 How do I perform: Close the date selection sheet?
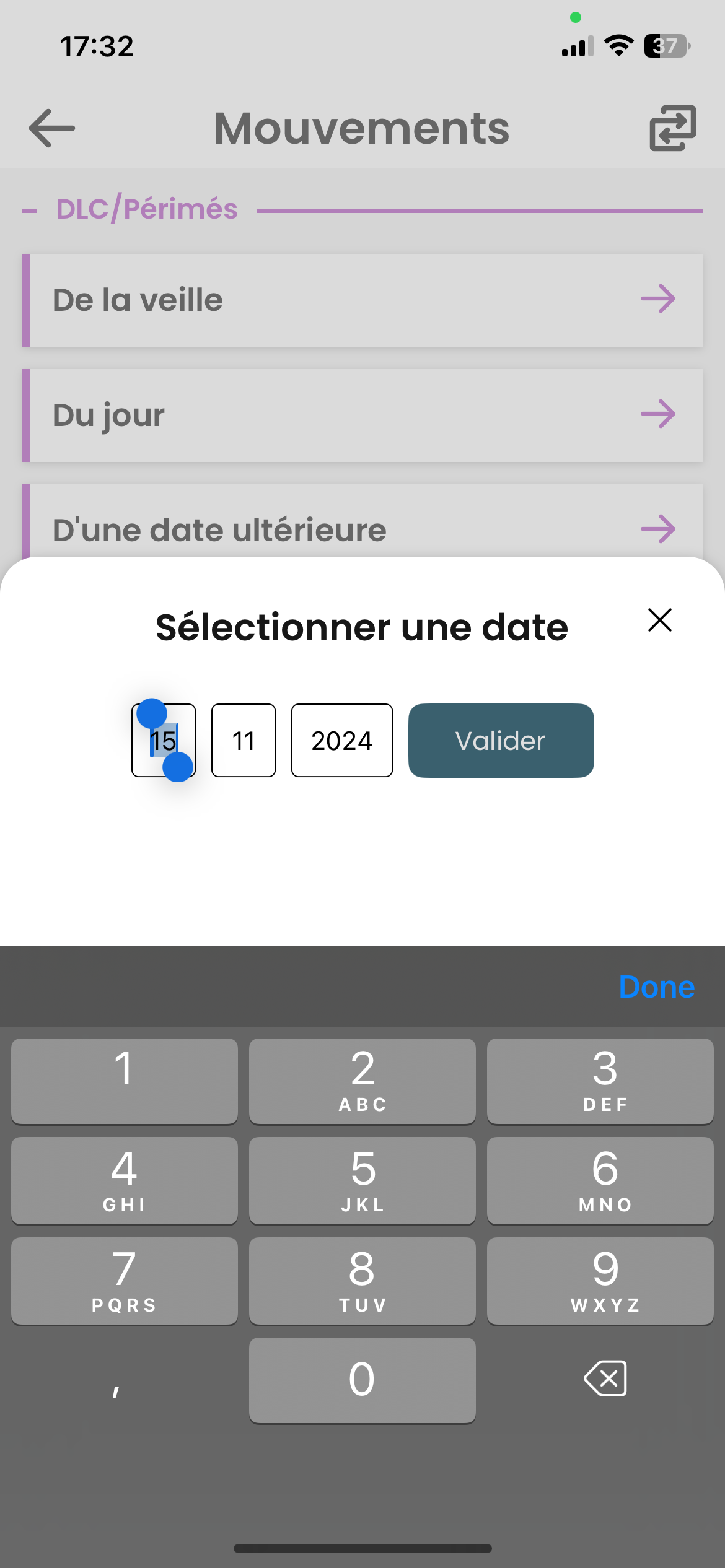[660, 619]
